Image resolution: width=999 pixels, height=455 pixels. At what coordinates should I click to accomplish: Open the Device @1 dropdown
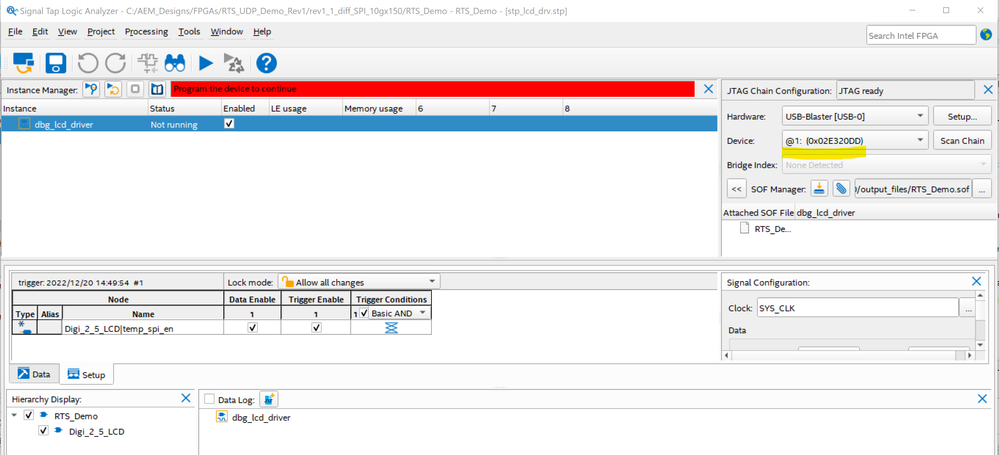coord(856,140)
